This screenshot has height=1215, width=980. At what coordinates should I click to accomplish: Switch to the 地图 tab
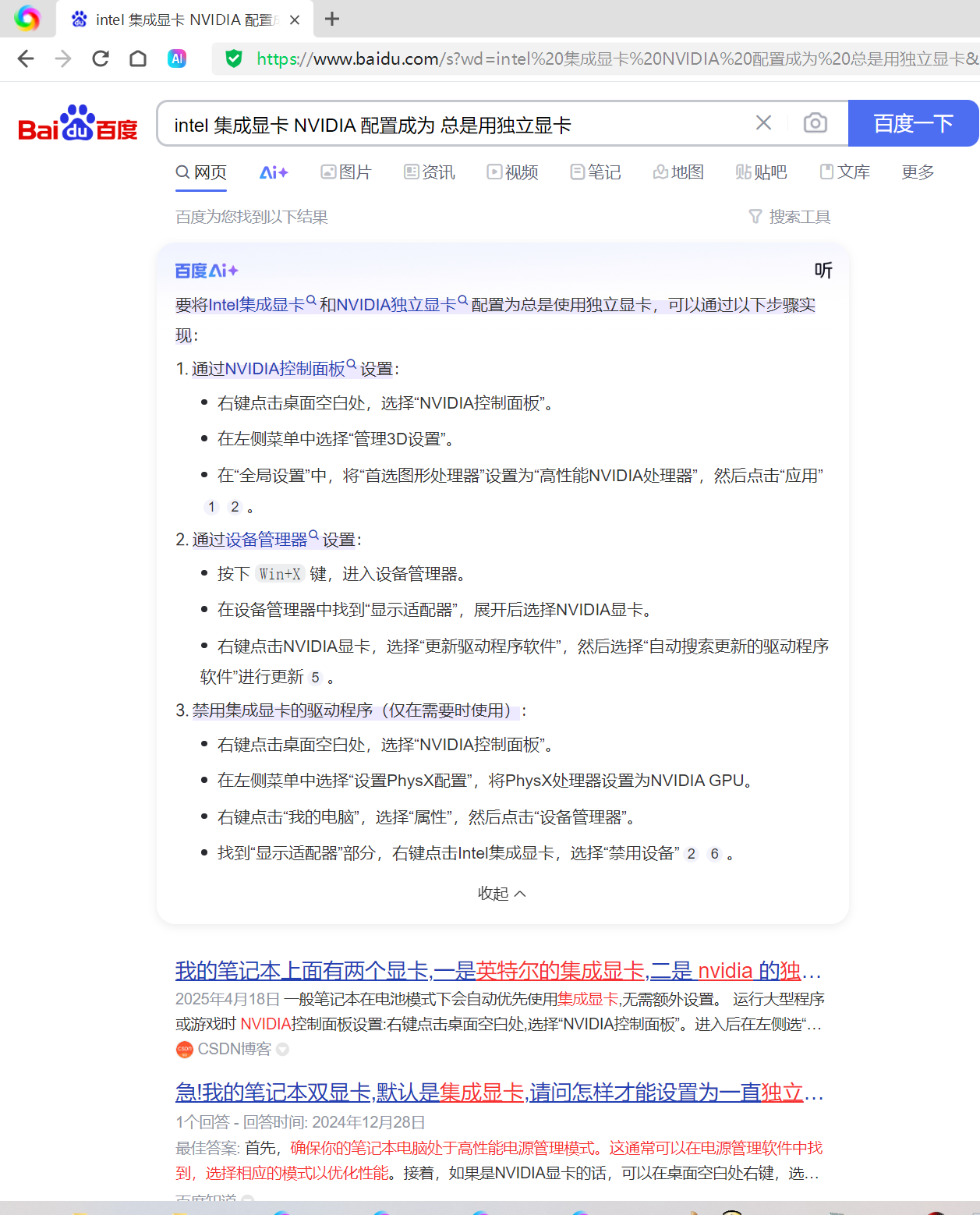(x=678, y=172)
